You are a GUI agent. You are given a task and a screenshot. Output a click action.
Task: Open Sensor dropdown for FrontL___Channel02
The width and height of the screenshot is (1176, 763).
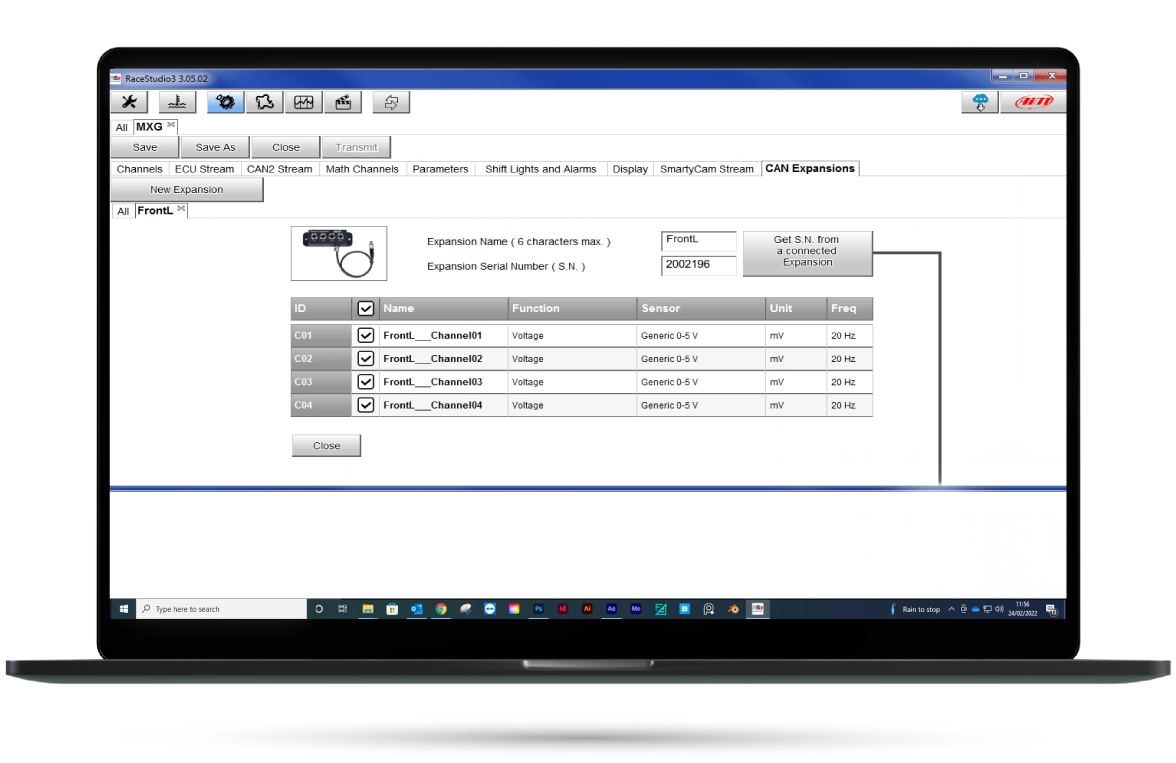coord(700,359)
